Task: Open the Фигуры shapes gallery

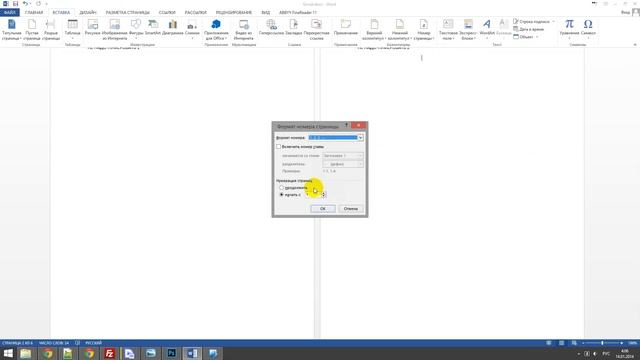Action: (x=136, y=29)
